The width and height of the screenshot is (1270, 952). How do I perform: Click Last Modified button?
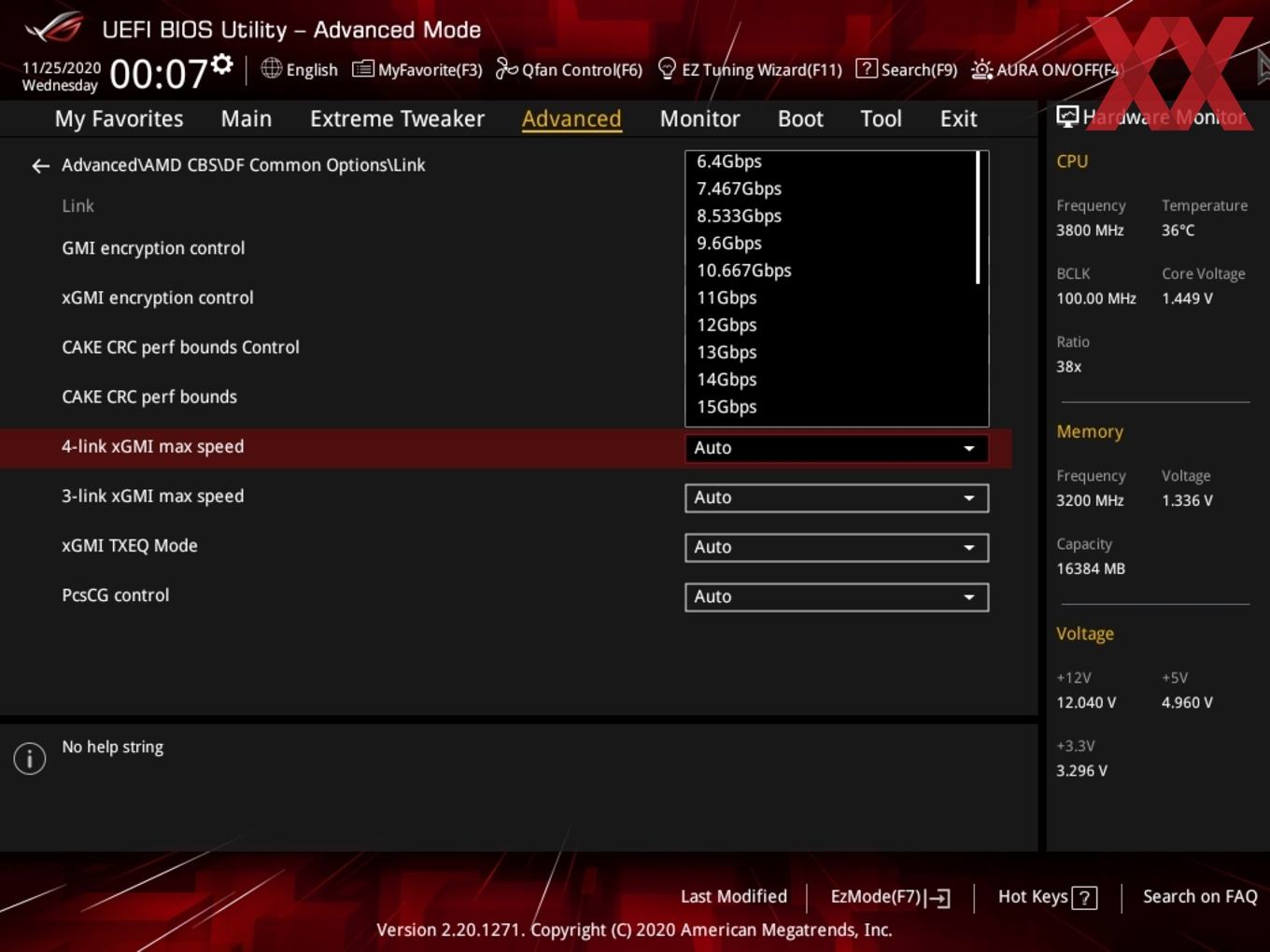(733, 897)
